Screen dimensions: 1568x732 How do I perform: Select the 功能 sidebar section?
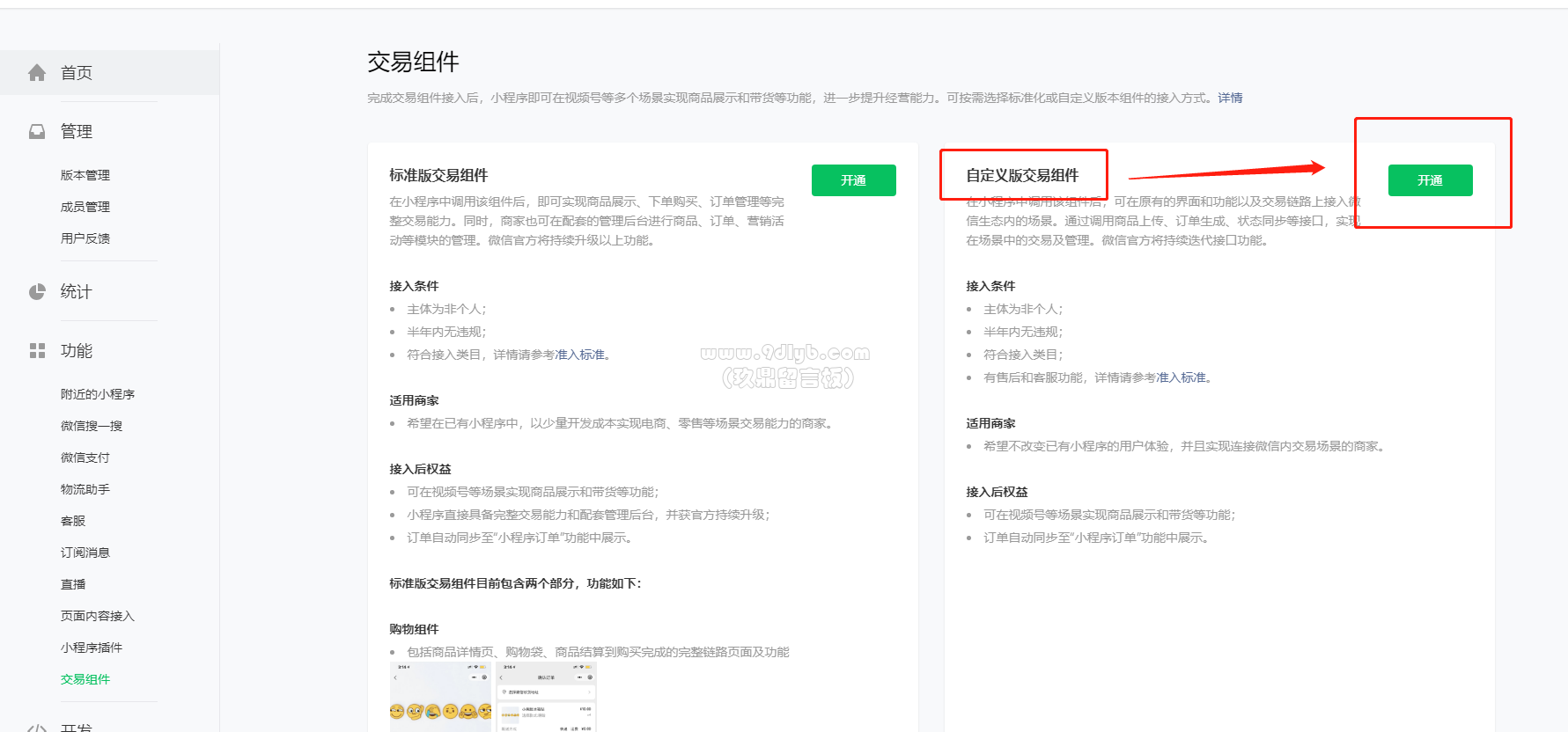pyautogui.click(x=77, y=351)
